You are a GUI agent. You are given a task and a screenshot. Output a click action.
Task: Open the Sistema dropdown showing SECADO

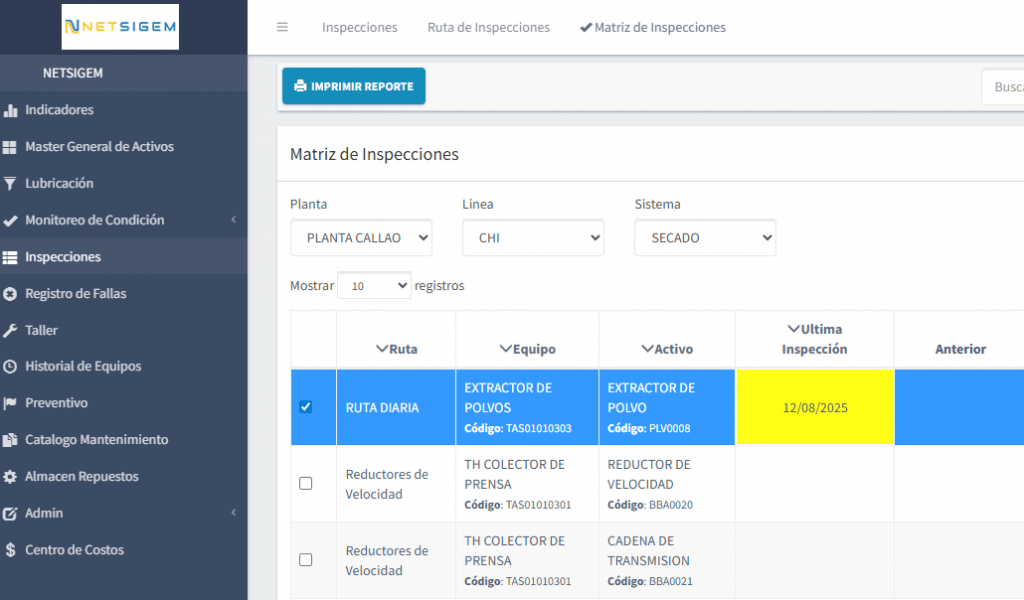(704, 238)
